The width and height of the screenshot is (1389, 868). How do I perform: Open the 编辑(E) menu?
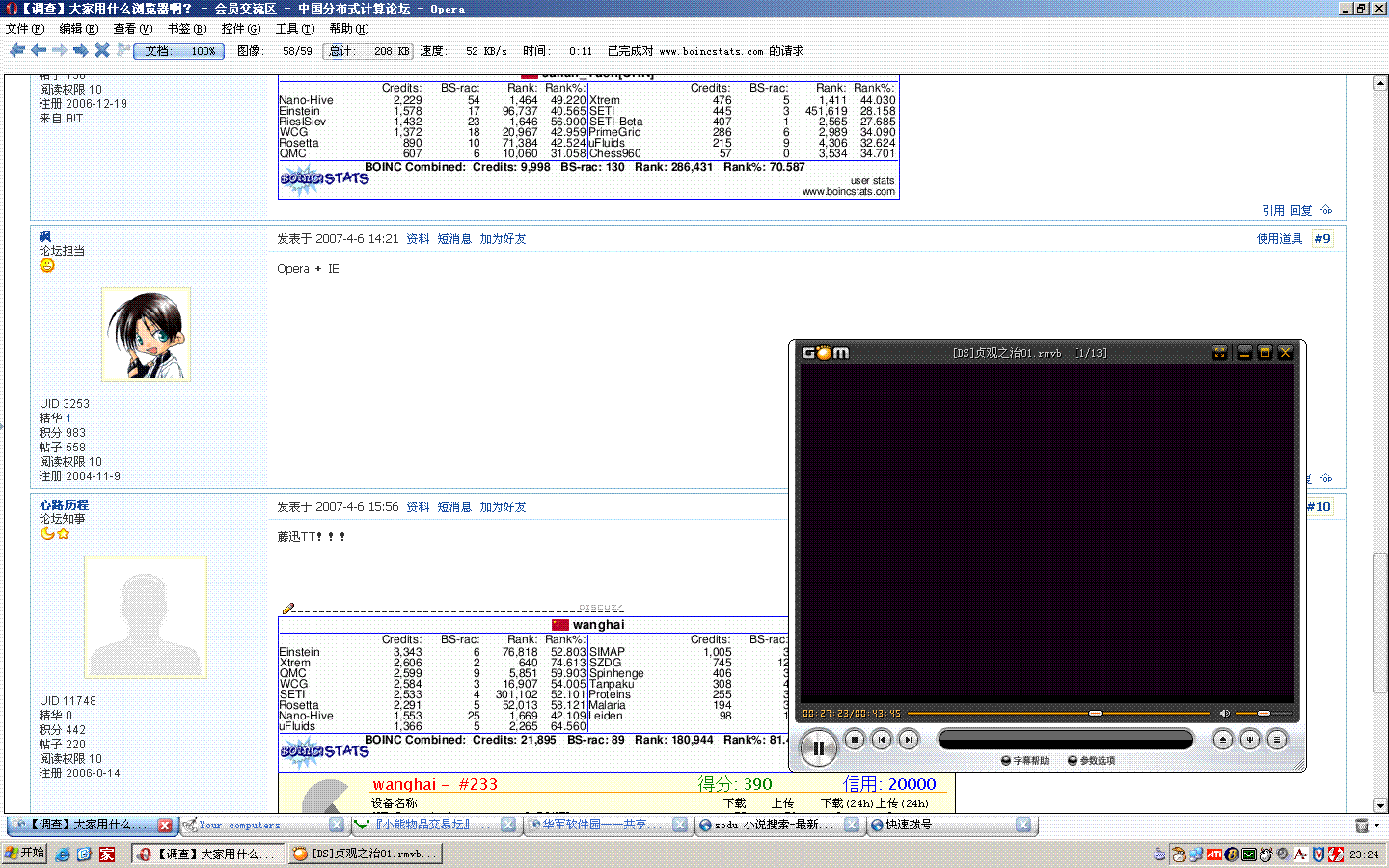[78, 29]
